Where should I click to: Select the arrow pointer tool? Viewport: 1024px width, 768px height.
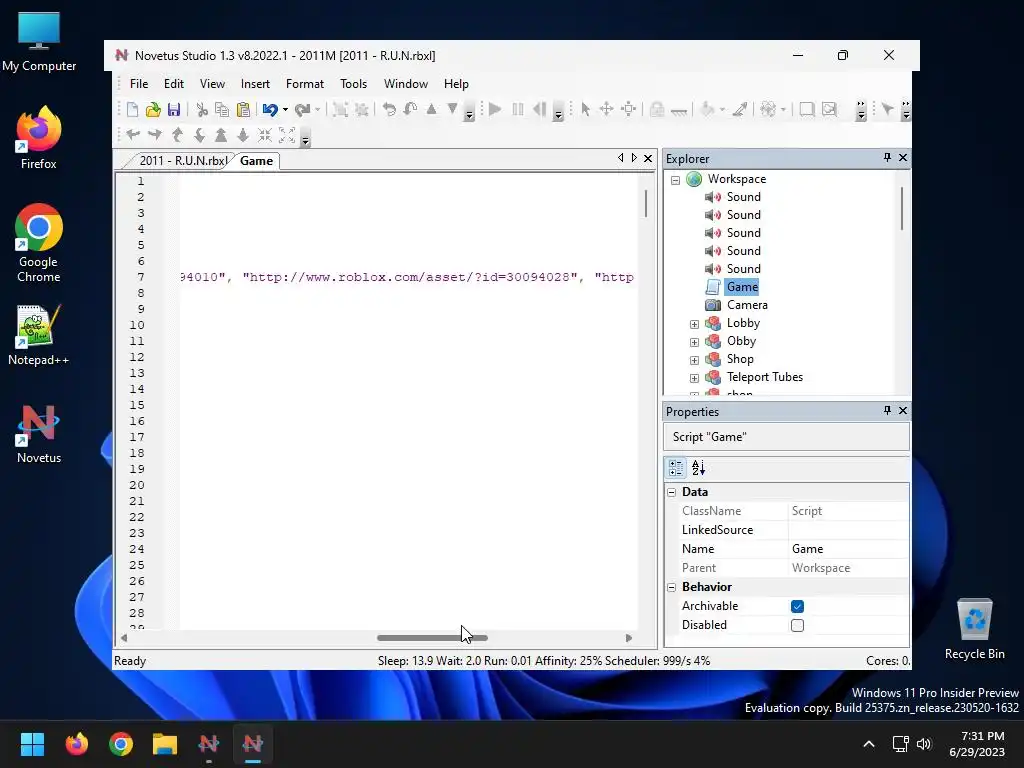click(586, 110)
